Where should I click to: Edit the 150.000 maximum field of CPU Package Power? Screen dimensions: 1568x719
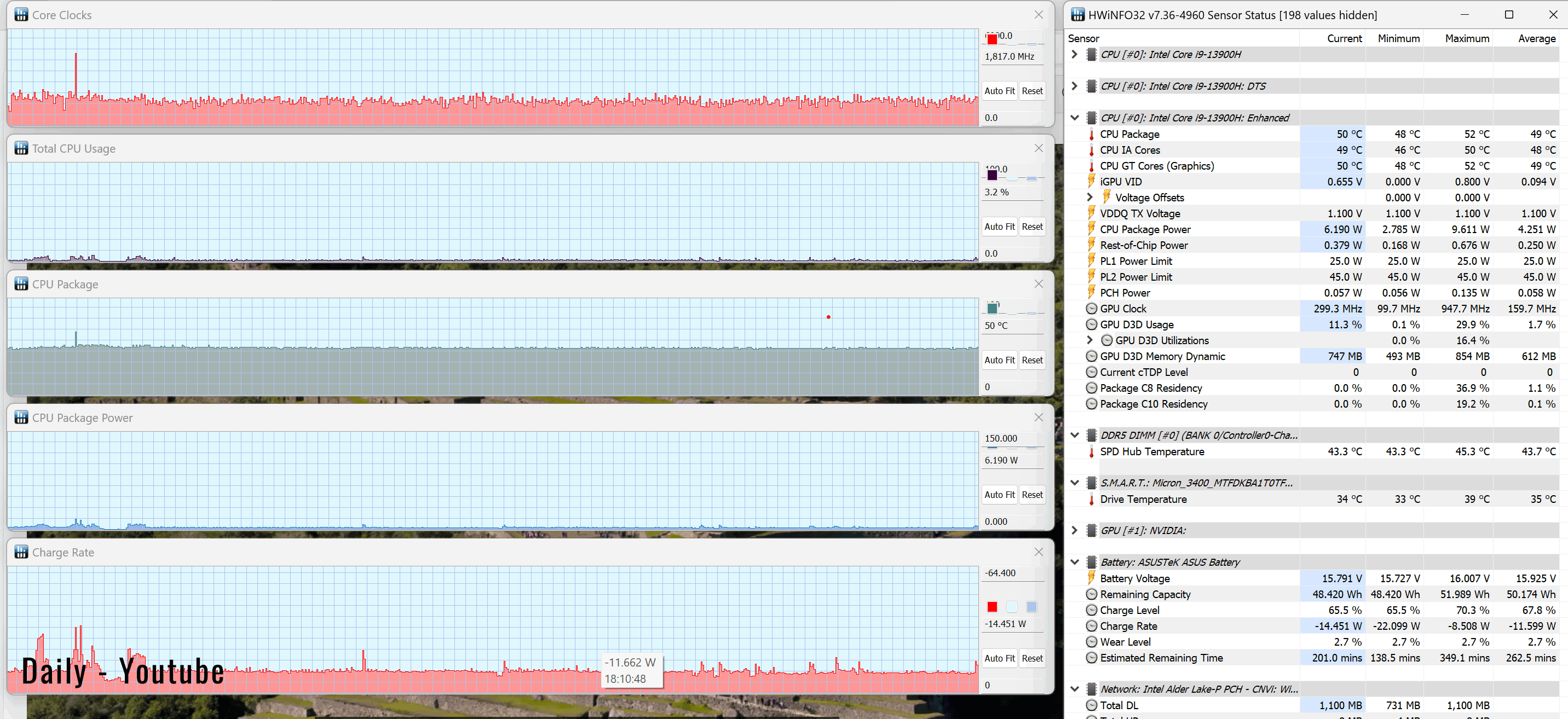click(x=1013, y=439)
